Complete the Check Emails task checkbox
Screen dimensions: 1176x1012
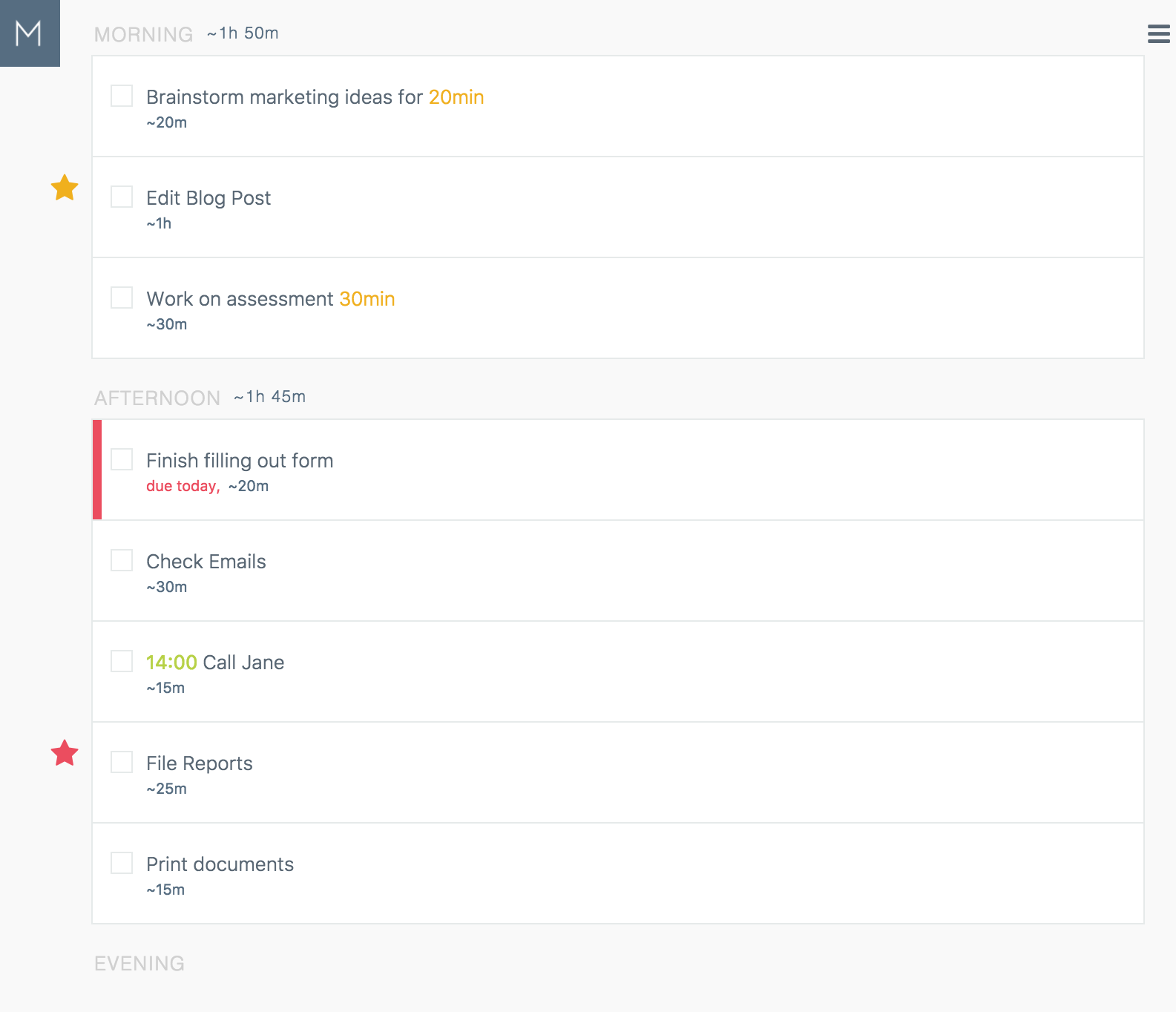point(122,560)
